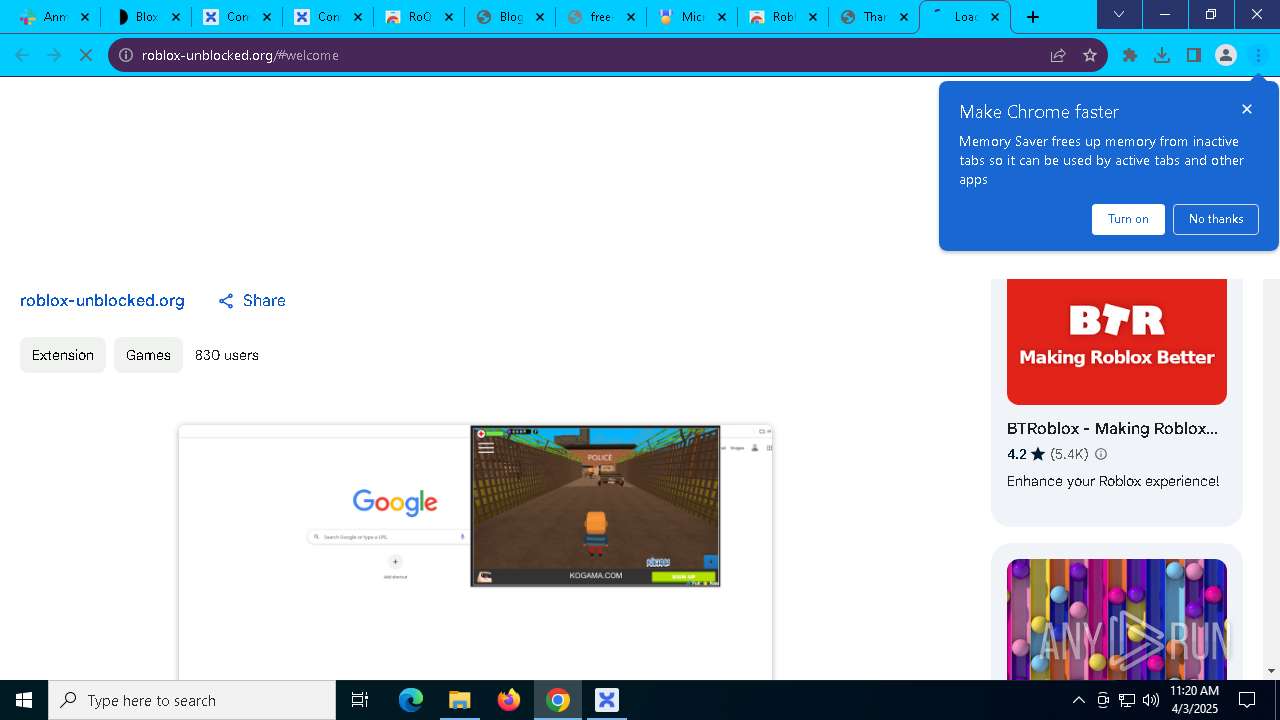Select the Games category chip
The width and height of the screenshot is (1280, 720).
coord(148,355)
